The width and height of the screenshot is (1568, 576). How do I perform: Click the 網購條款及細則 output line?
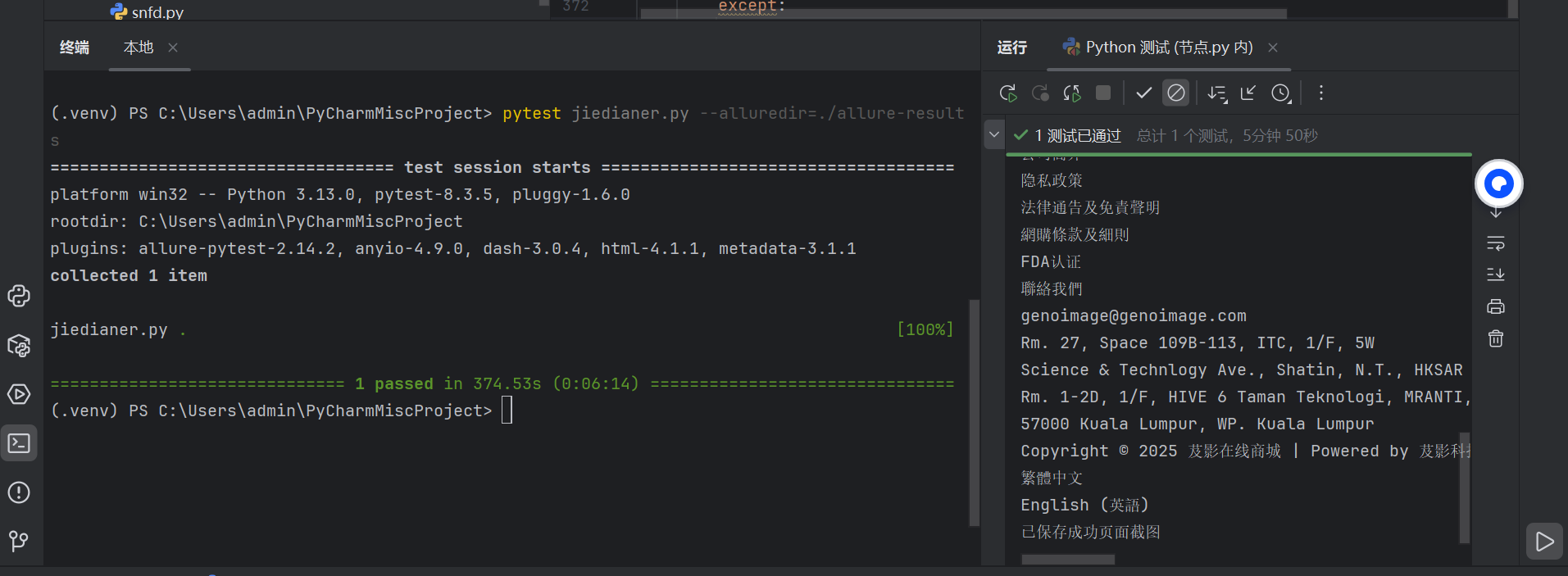pos(1075,234)
